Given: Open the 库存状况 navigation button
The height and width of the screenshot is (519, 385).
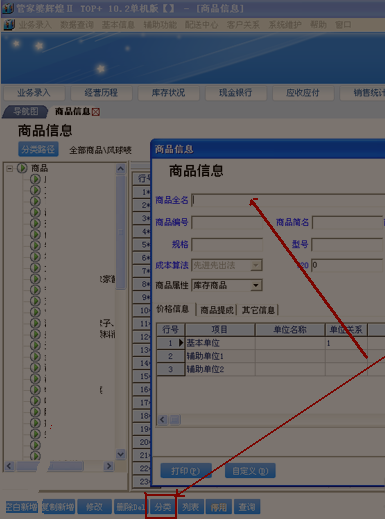Looking at the screenshot, I should [168, 93].
